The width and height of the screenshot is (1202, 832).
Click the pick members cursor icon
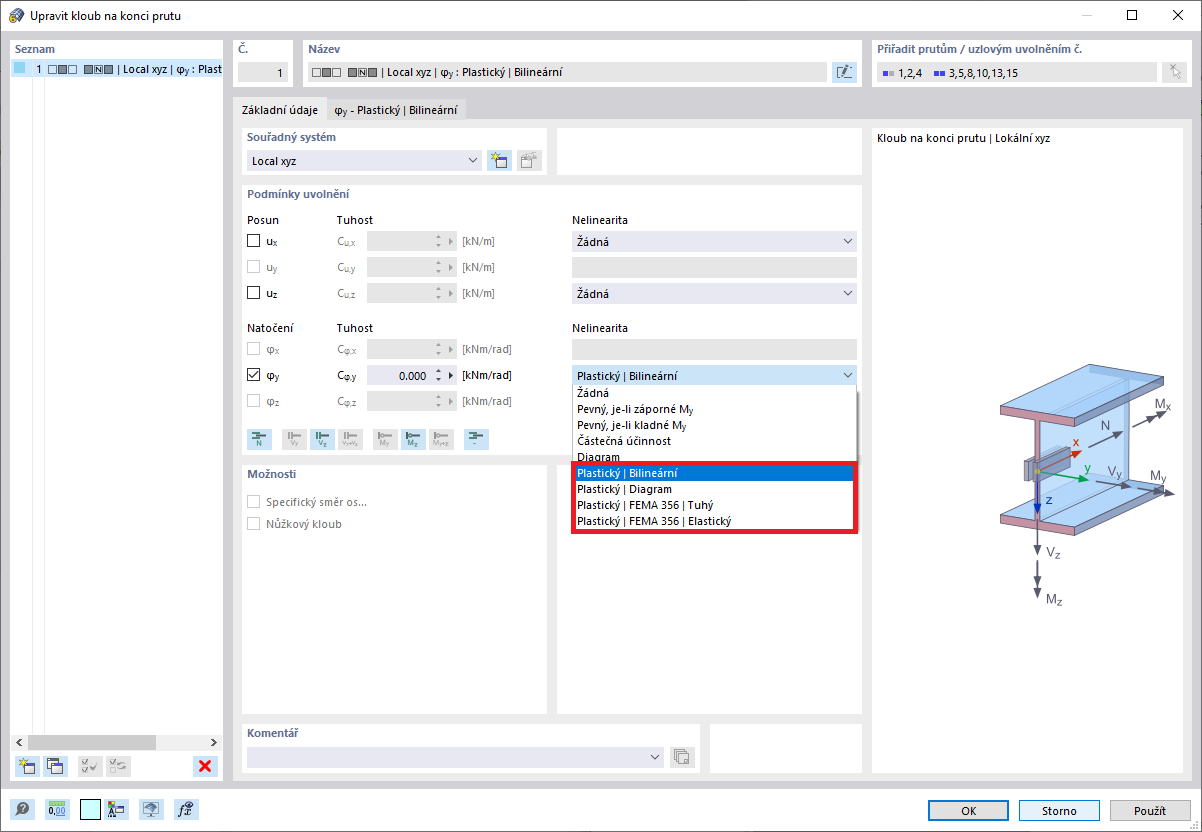coord(1174,72)
